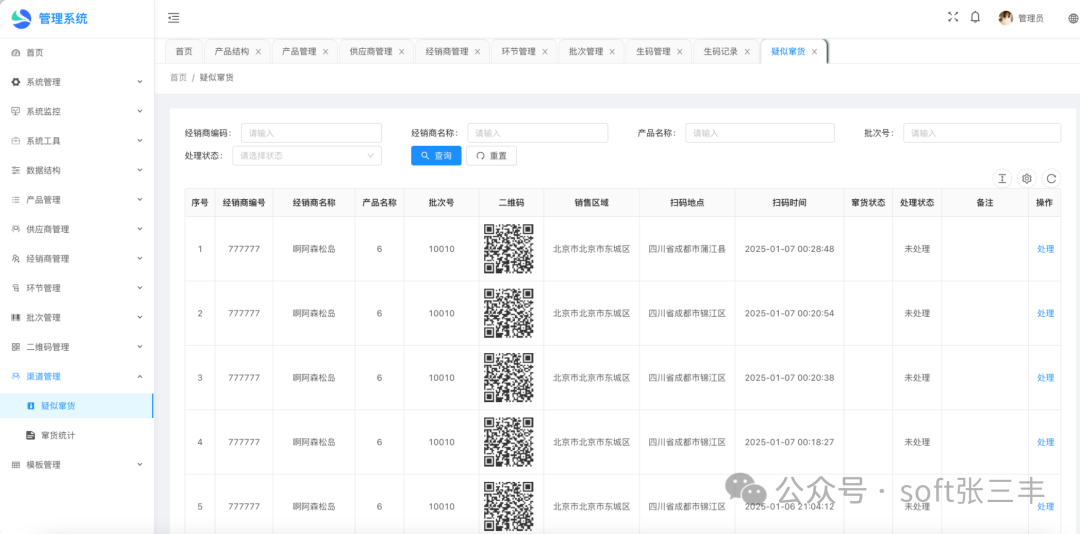Toggle fullscreen mode icon in header
The width and height of the screenshot is (1080, 534).
pos(952,17)
